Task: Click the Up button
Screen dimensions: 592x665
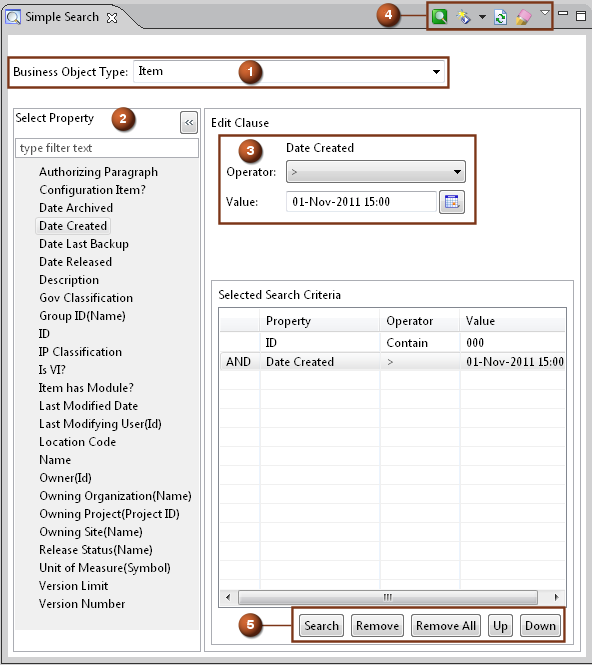Action: pyautogui.click(x=500, y=626)
